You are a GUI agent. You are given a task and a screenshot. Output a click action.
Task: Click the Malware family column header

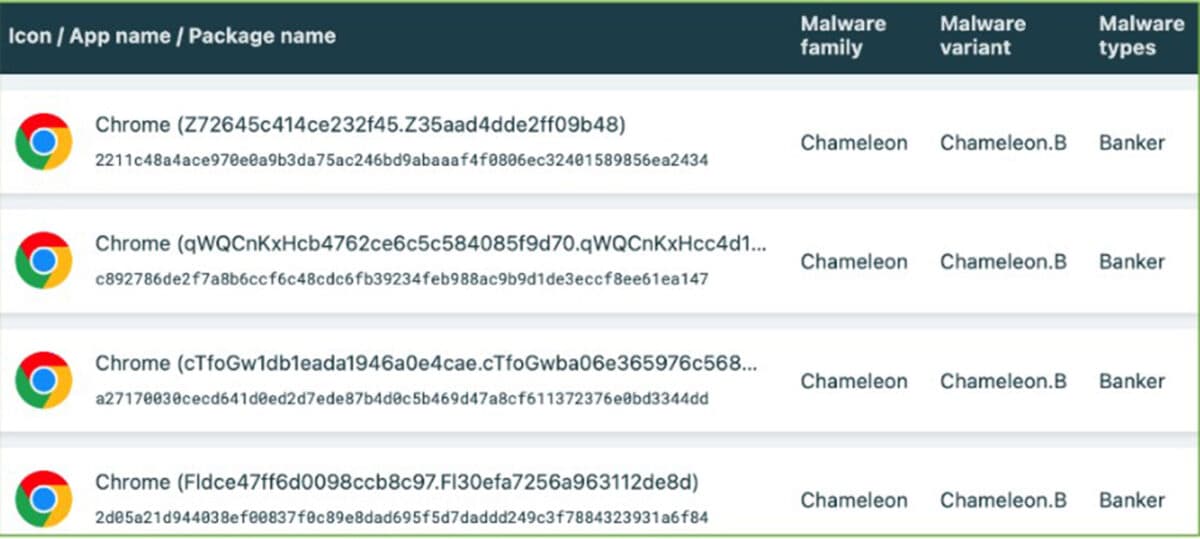click(845, 36)
